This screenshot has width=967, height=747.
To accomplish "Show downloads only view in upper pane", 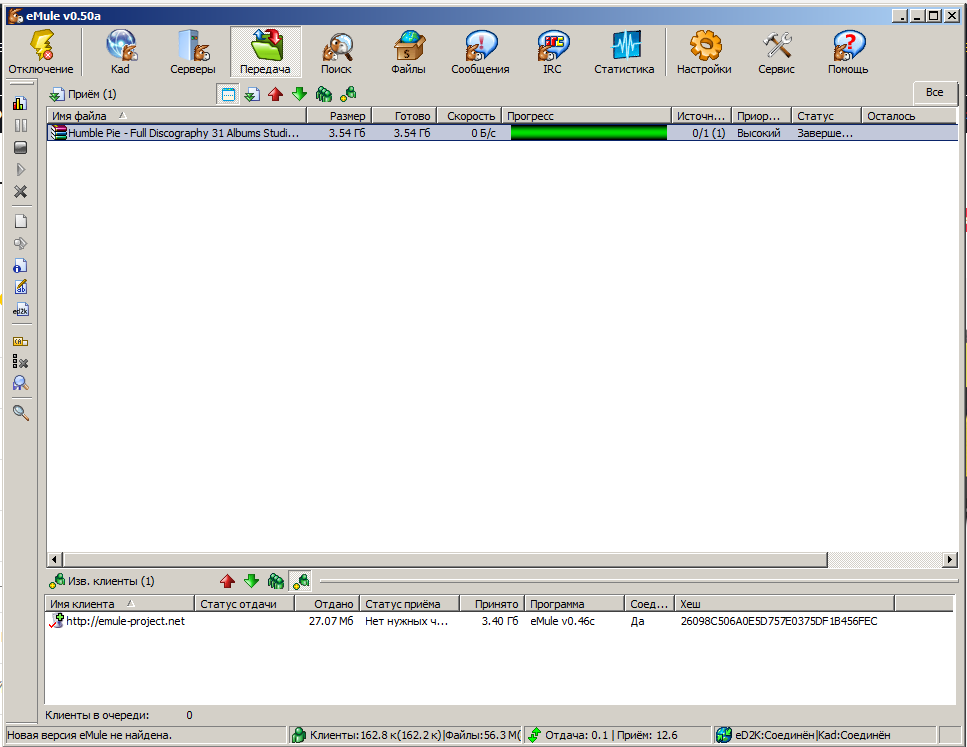I will (x=252, y=94).
